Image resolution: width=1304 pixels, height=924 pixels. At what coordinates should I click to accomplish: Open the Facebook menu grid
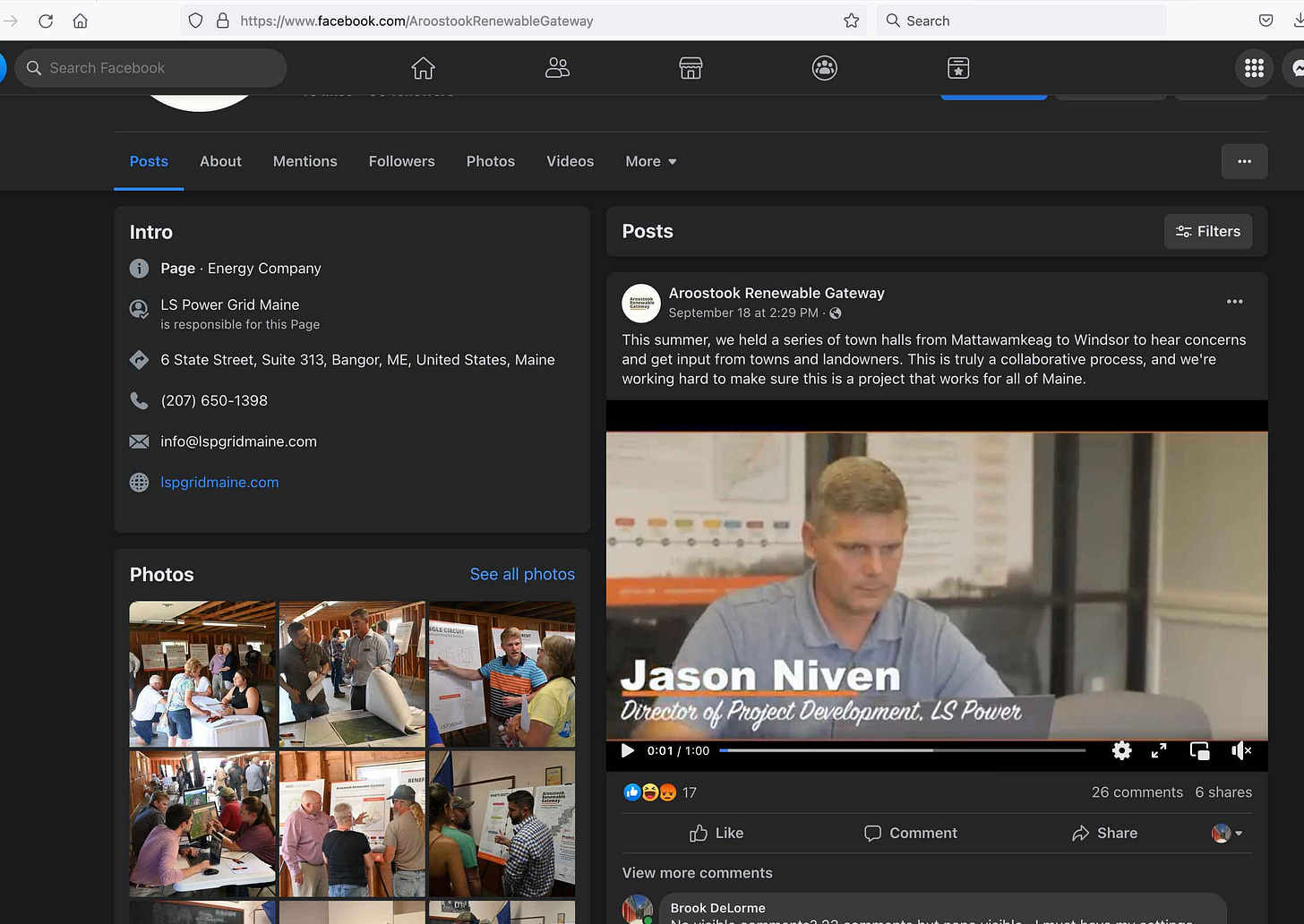(x=1254, y=68)
